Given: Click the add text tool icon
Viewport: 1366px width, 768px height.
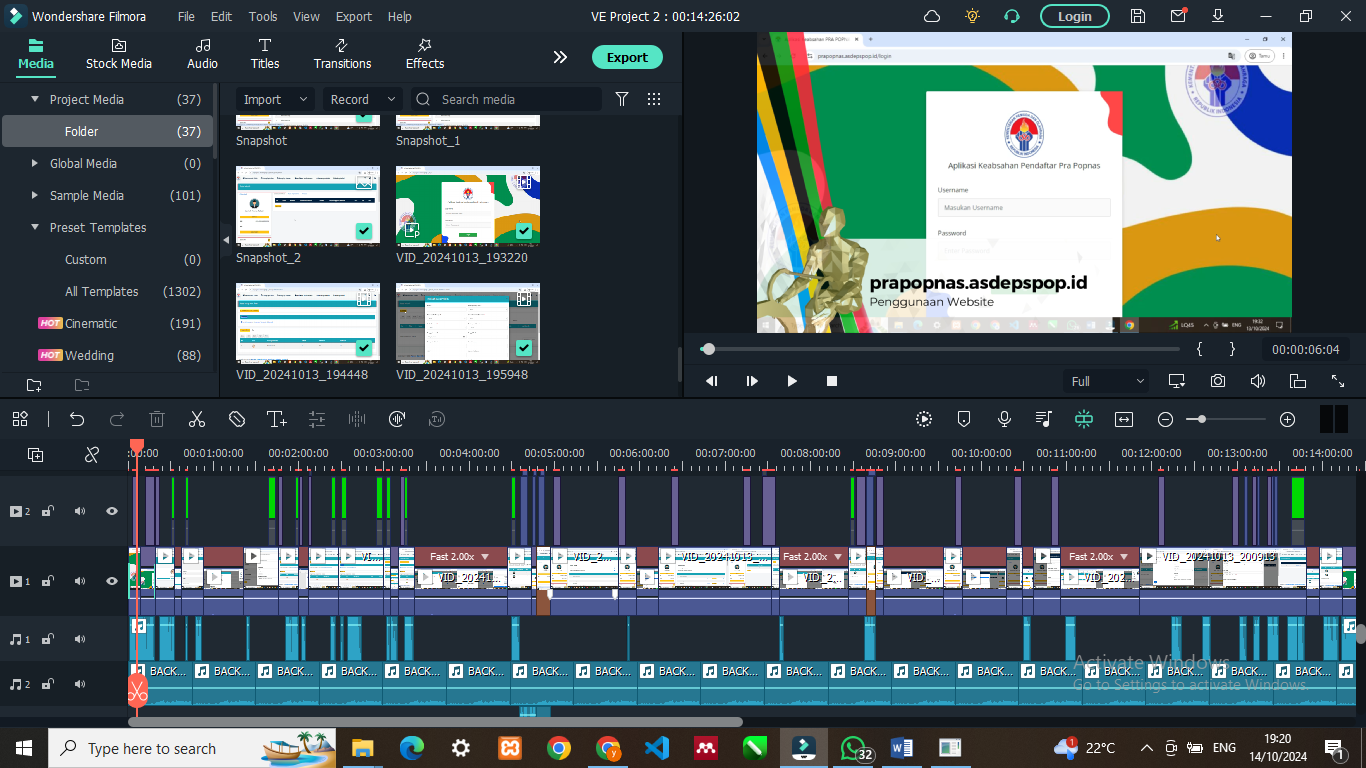Looking at the screenshot, I should coord(277,419).
